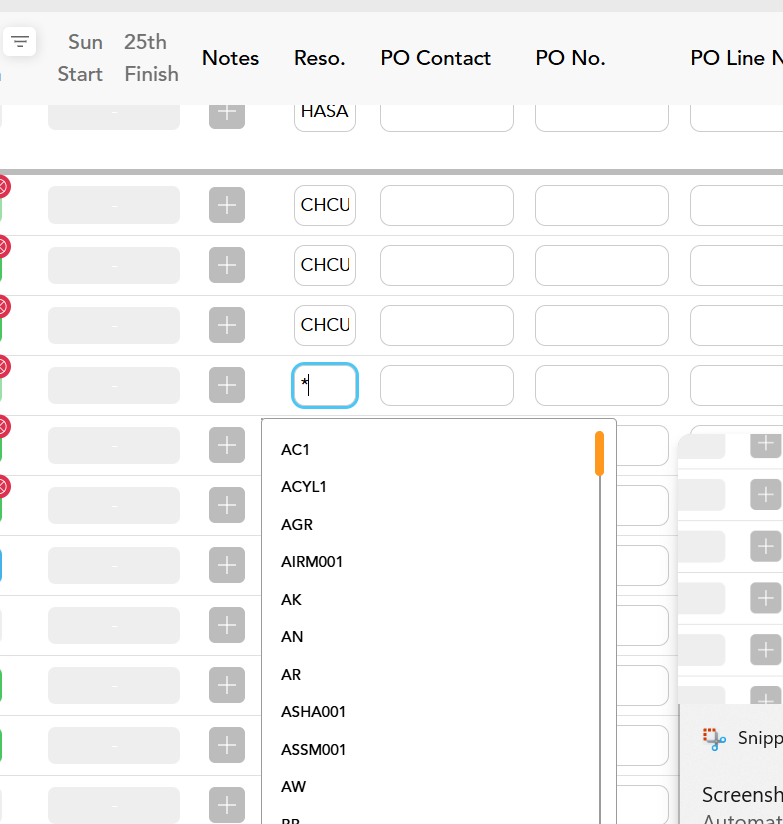Add a note on the asterisk resource row
The image size is (783, 824).
click(x=227, y=385)
